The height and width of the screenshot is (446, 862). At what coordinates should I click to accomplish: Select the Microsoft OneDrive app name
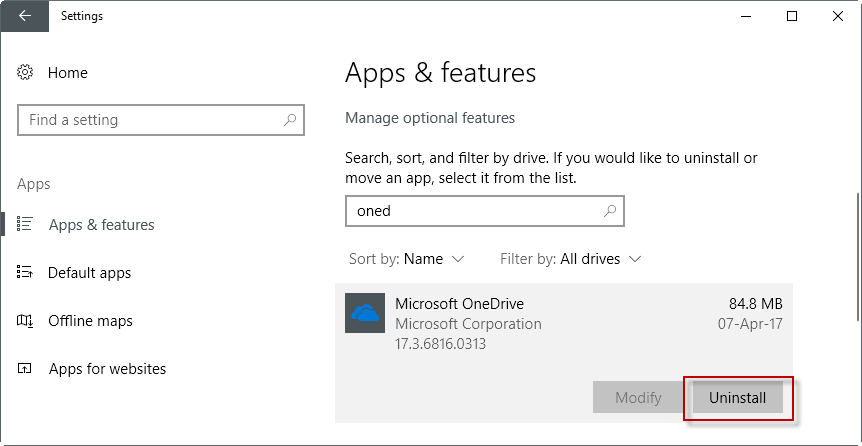click(460, 304)
